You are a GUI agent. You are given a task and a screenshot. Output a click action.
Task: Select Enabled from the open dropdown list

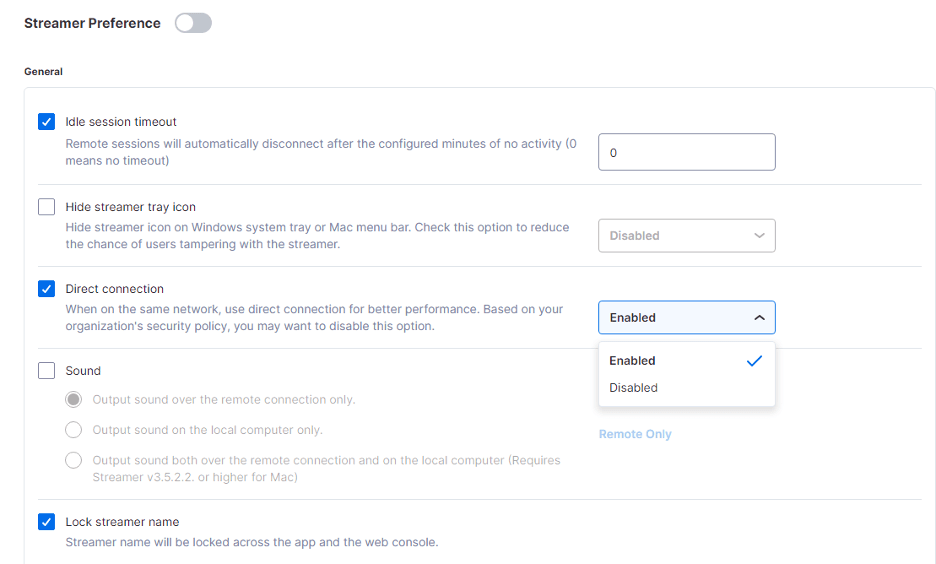pos(633,361)
